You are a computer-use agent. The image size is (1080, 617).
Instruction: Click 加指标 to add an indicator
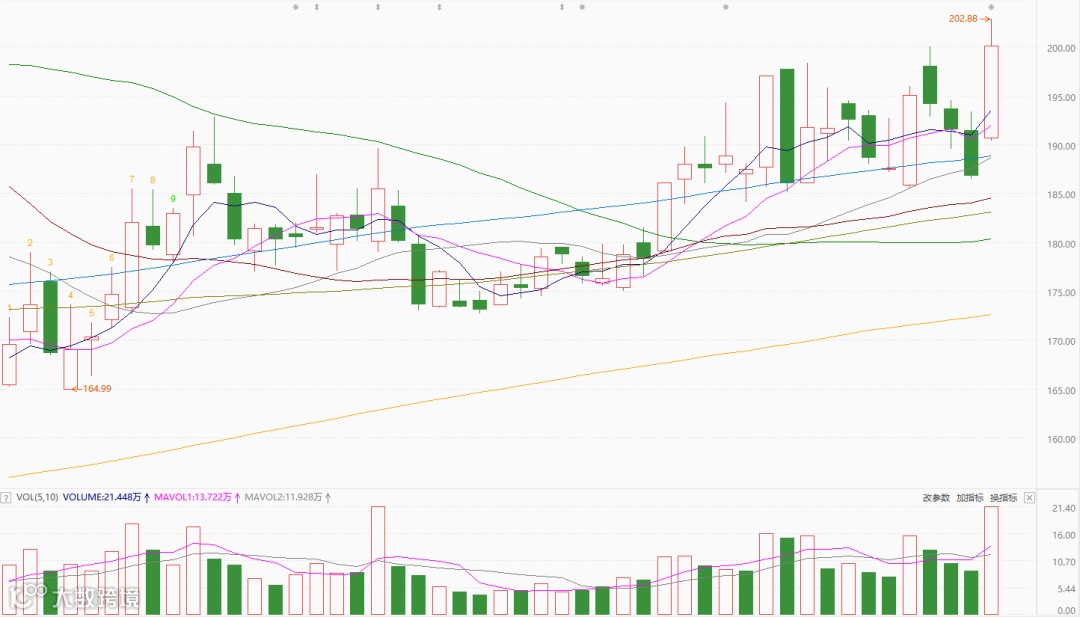click(x=970, y=497)
